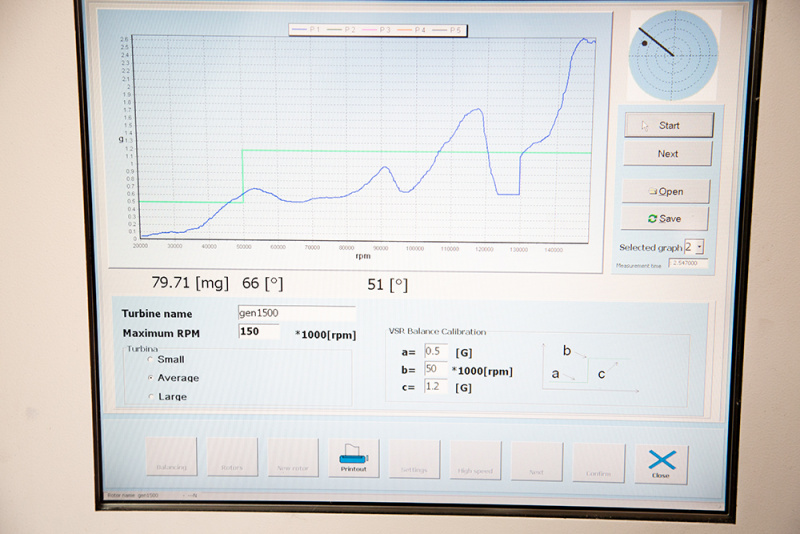800x534 pixels.
Task: Click the b= calibration RPM field
Action: (436, 369)
